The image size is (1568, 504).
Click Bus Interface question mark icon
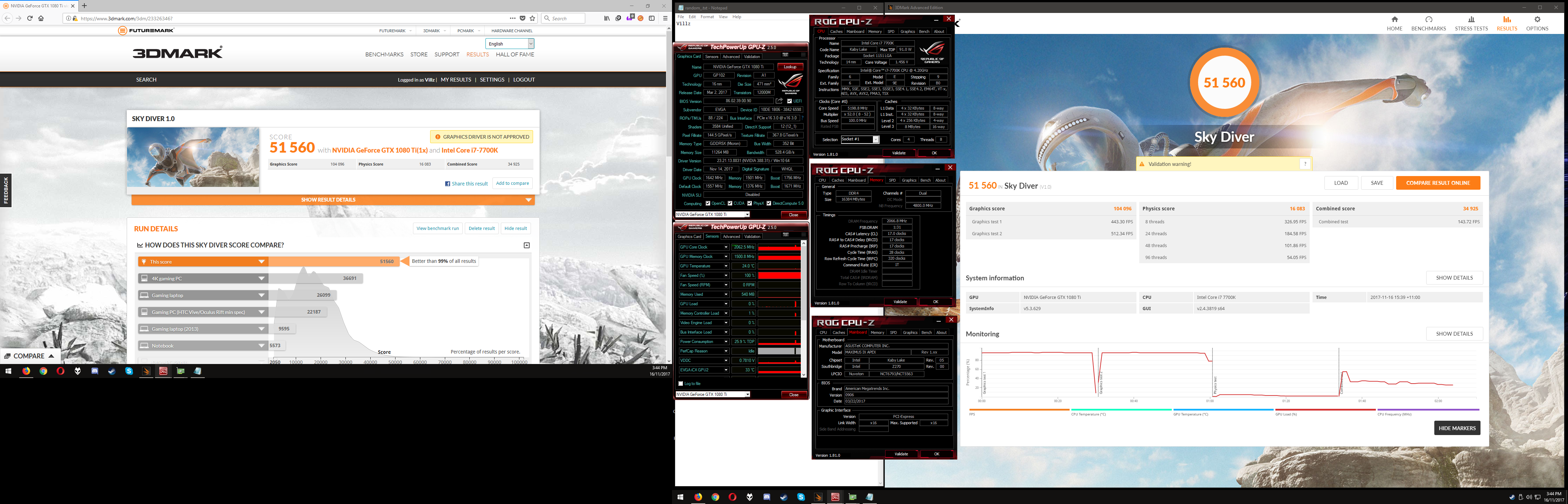[x=801, y=118]
